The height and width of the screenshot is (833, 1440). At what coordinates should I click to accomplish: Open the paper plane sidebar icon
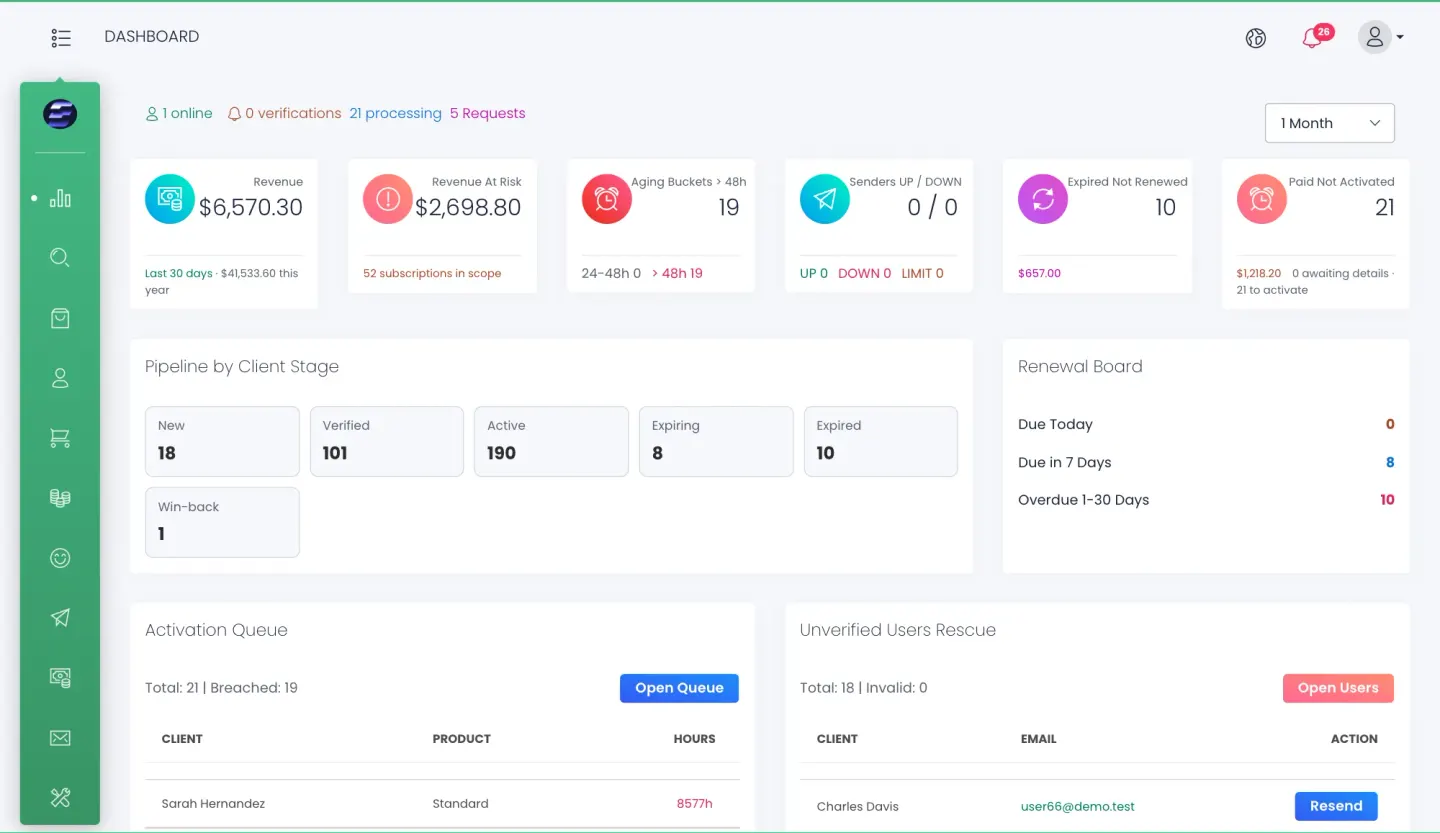tap(60, 618)
